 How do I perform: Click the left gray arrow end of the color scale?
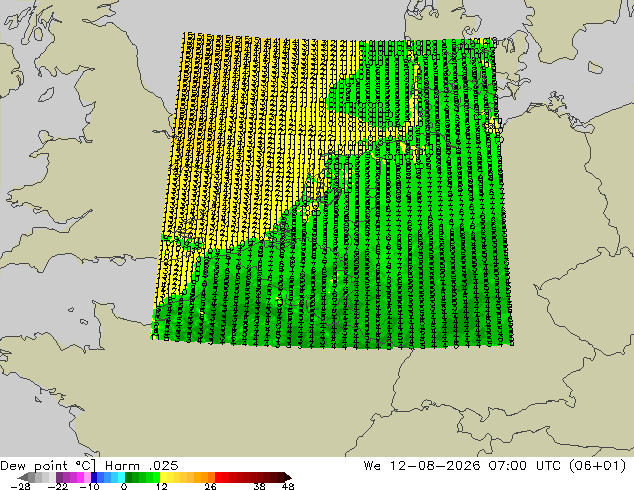[23, 477]
